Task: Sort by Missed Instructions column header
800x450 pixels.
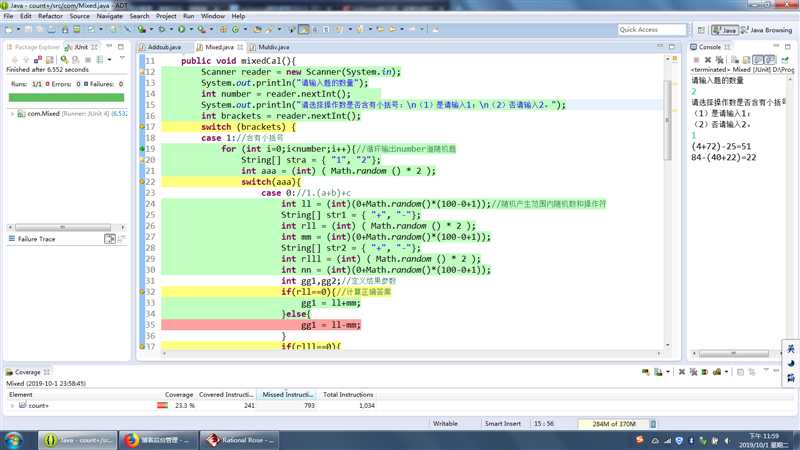Action: [287, 394]
